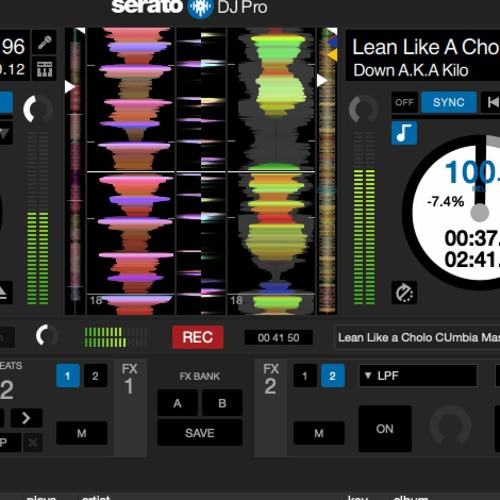Edit the recording file name field
The width and height of the screenshot is (500, 500).
tap(417, 337)
